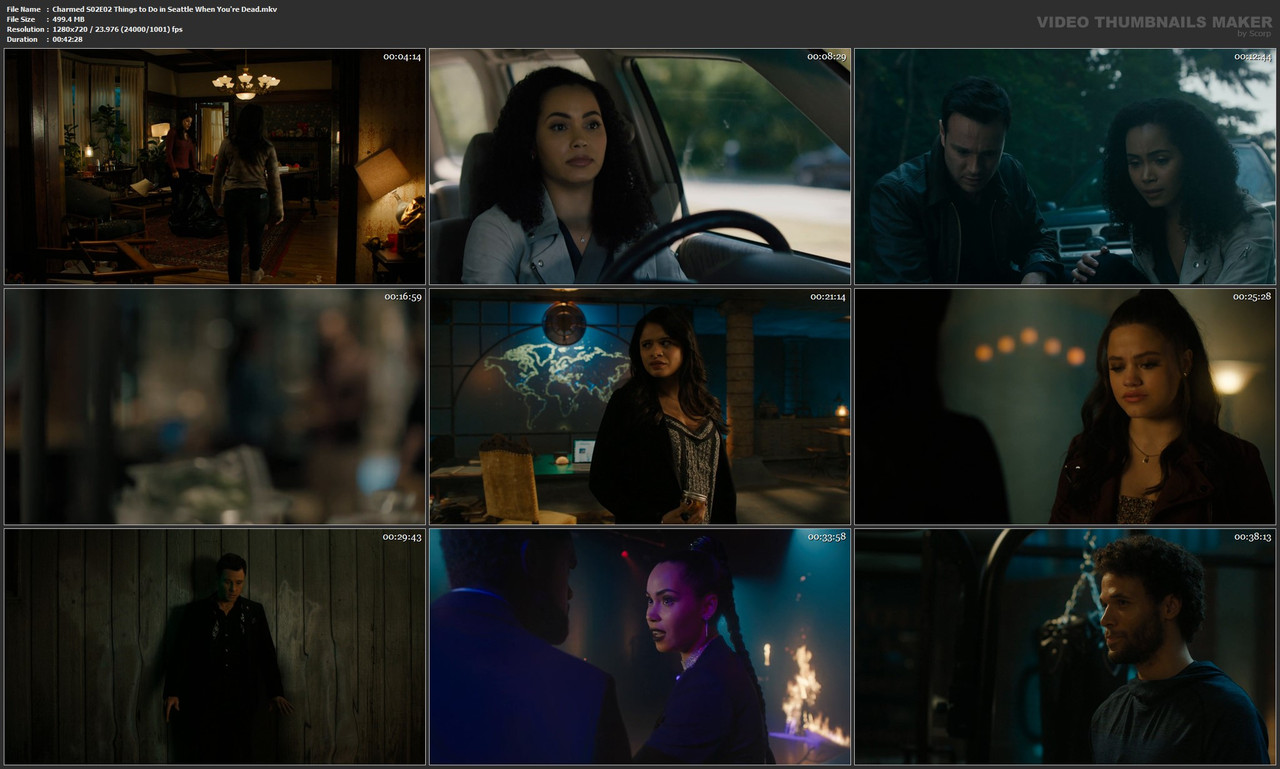Image resolution: width=1280 pixels, height=769 pixels.
Task: Select the thumbnail timestamped 00:25:28
Action: (1065, 407)
